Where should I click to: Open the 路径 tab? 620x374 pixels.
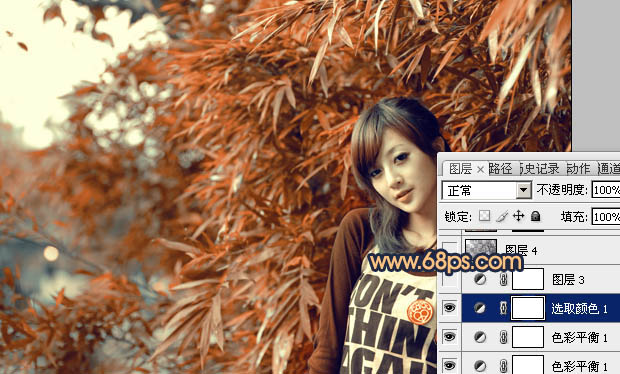point(501,169)
